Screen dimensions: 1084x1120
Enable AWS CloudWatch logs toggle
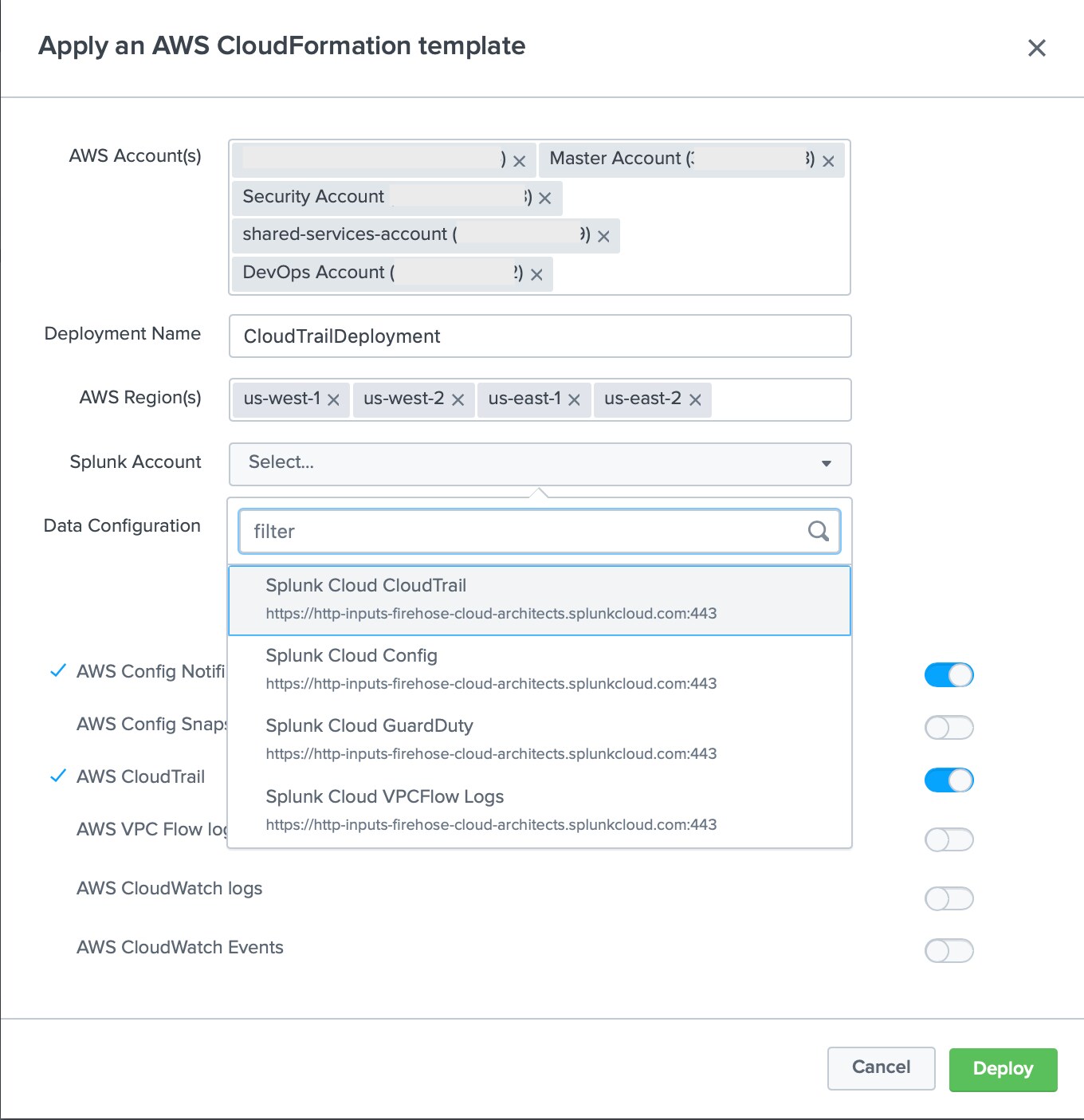pos(949,898)
